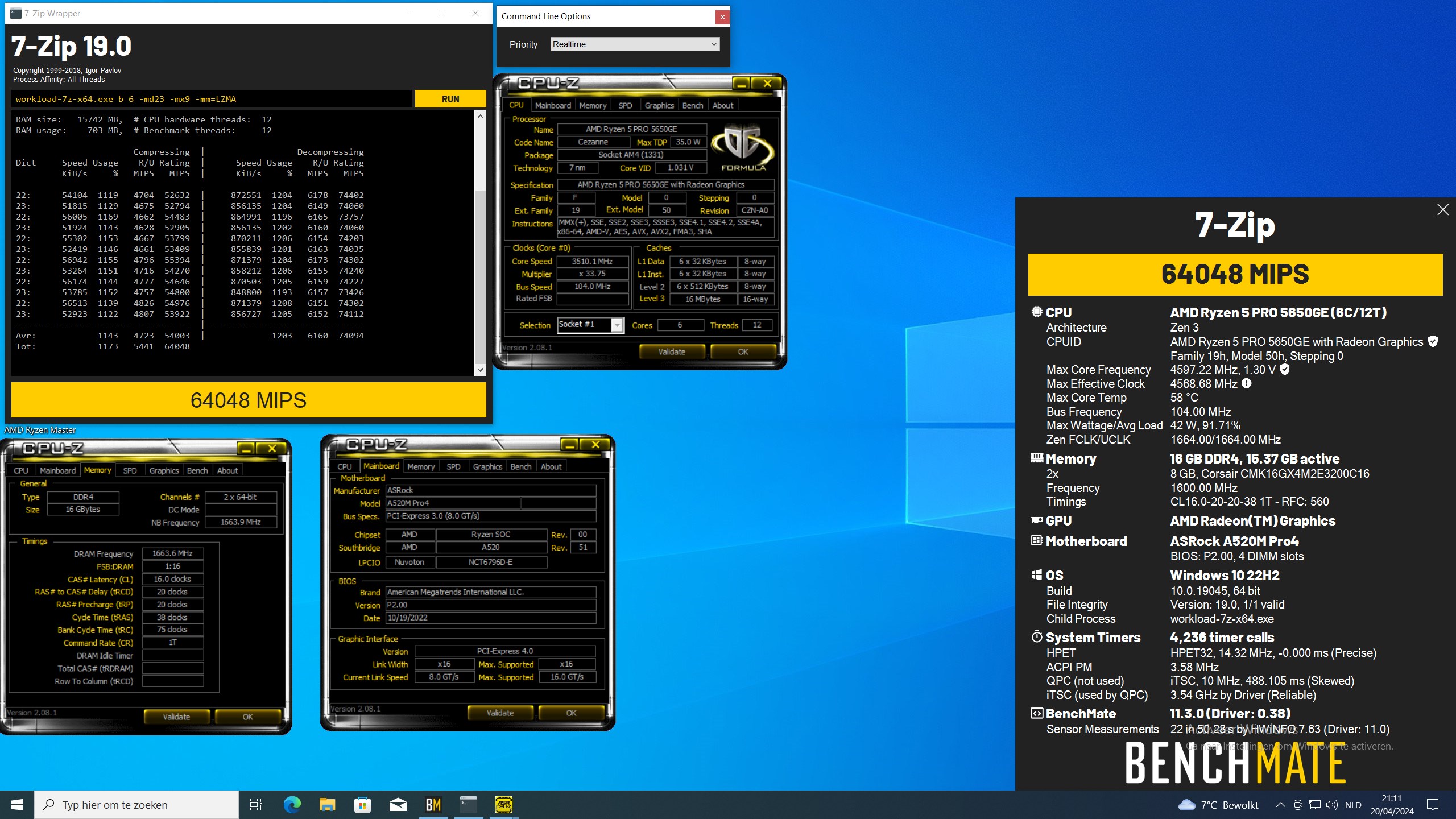The image size is (1456, 819).
Task: Close the BenchMate 7-Zip result panel
Action: point(1443,210)
